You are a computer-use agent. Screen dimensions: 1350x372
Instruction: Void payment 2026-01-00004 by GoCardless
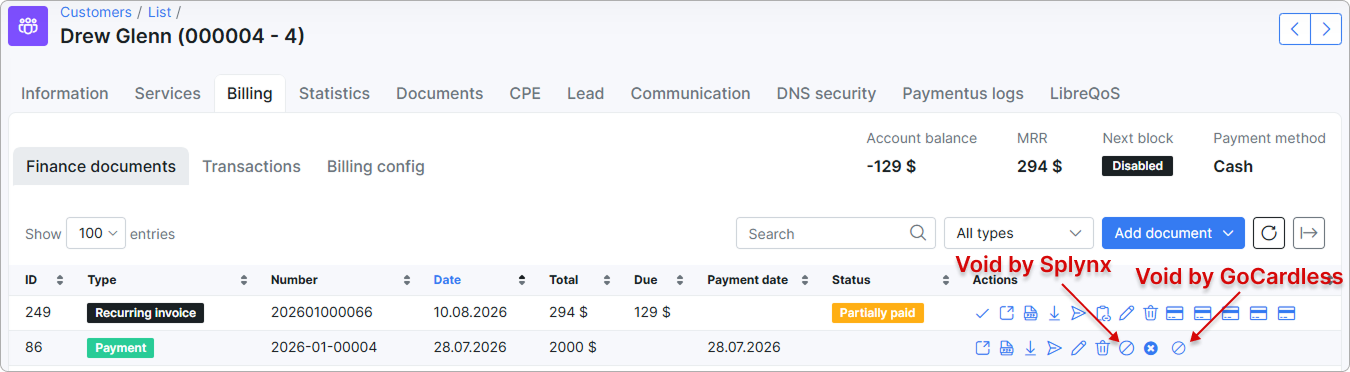point(1178,348)
